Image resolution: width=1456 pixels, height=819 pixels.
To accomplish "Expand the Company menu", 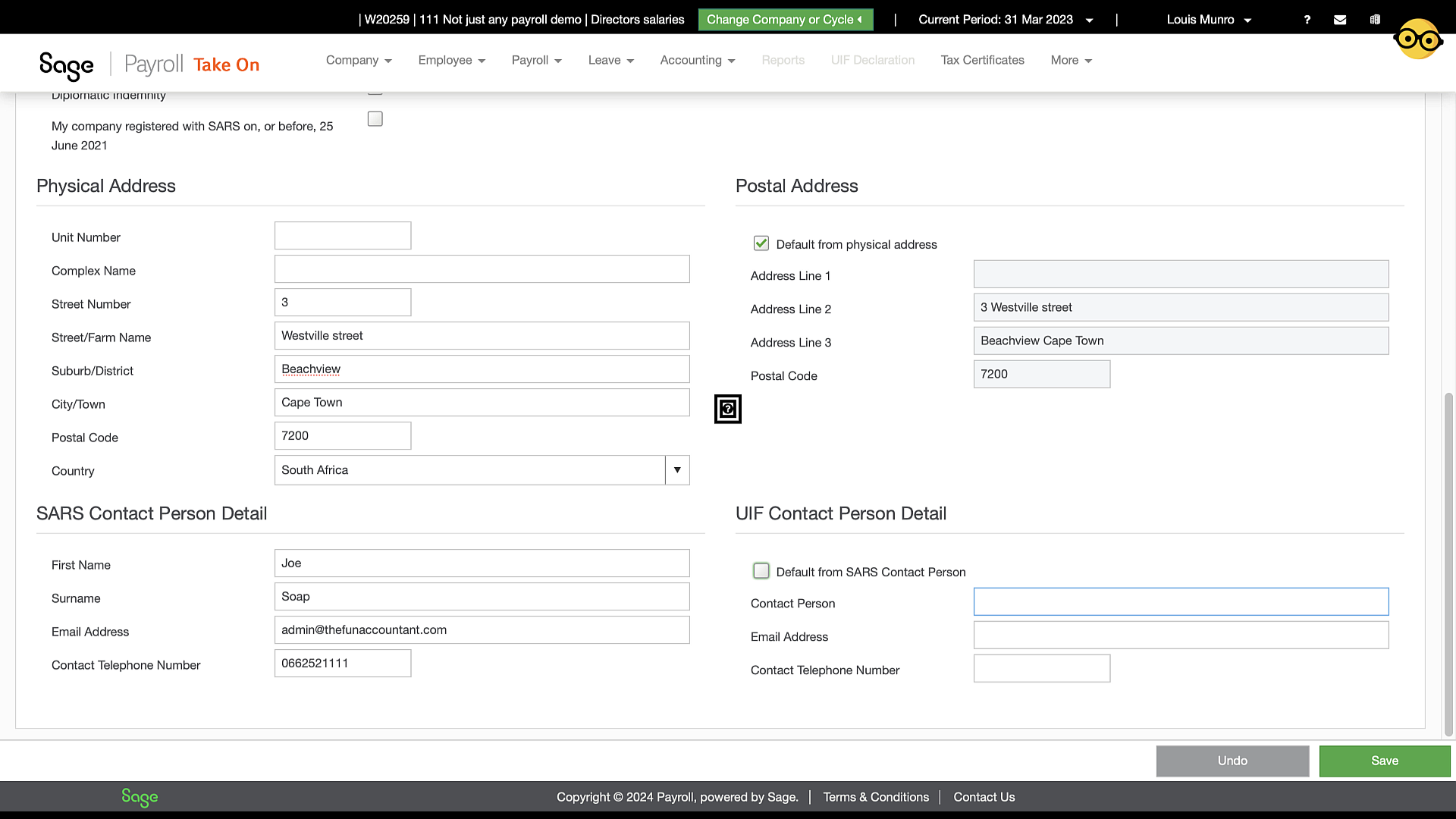I will (x=359, y=61).
